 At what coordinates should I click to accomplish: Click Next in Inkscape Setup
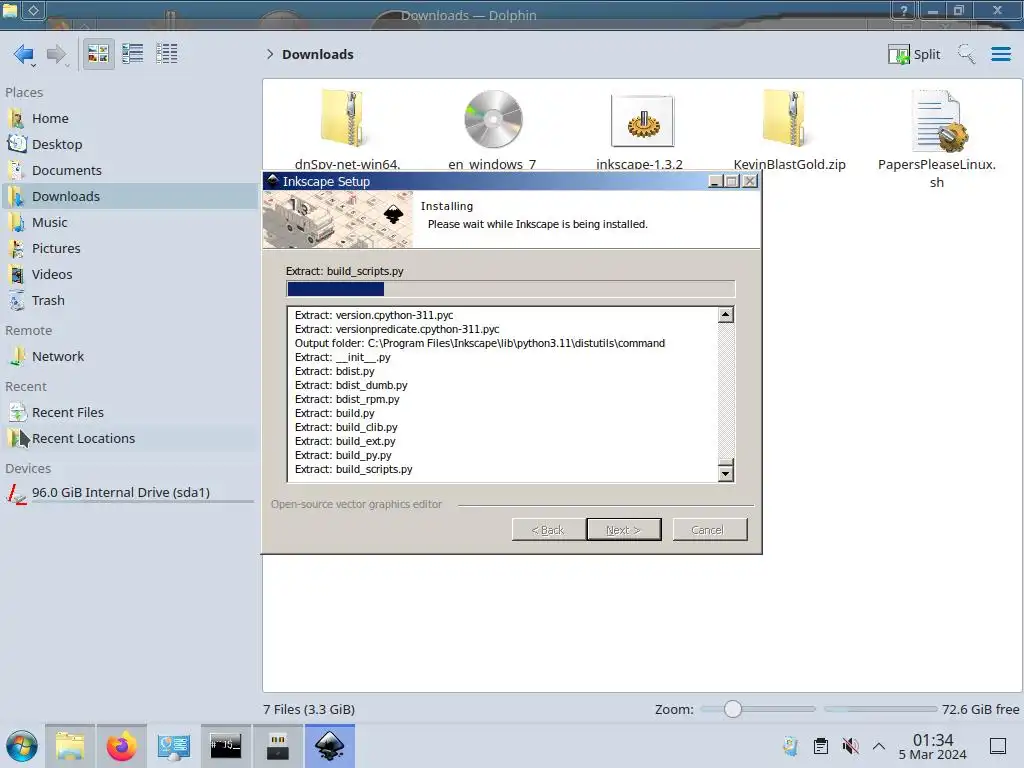624,530
